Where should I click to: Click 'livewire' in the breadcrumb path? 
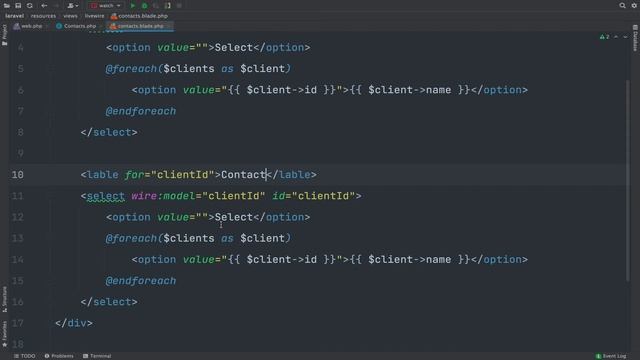(x=94, y=16)
